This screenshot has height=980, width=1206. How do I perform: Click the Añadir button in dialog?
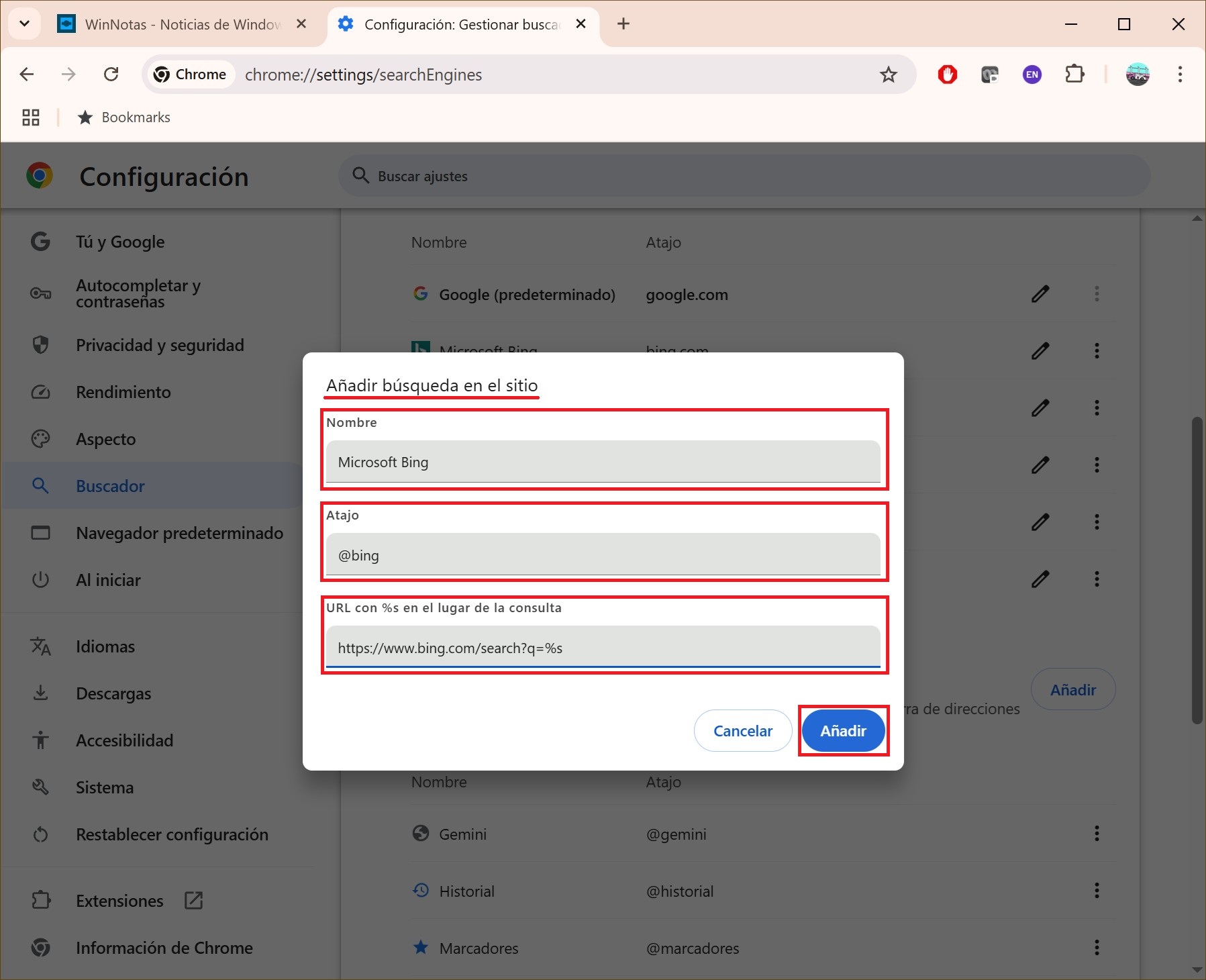click(843, 731)
